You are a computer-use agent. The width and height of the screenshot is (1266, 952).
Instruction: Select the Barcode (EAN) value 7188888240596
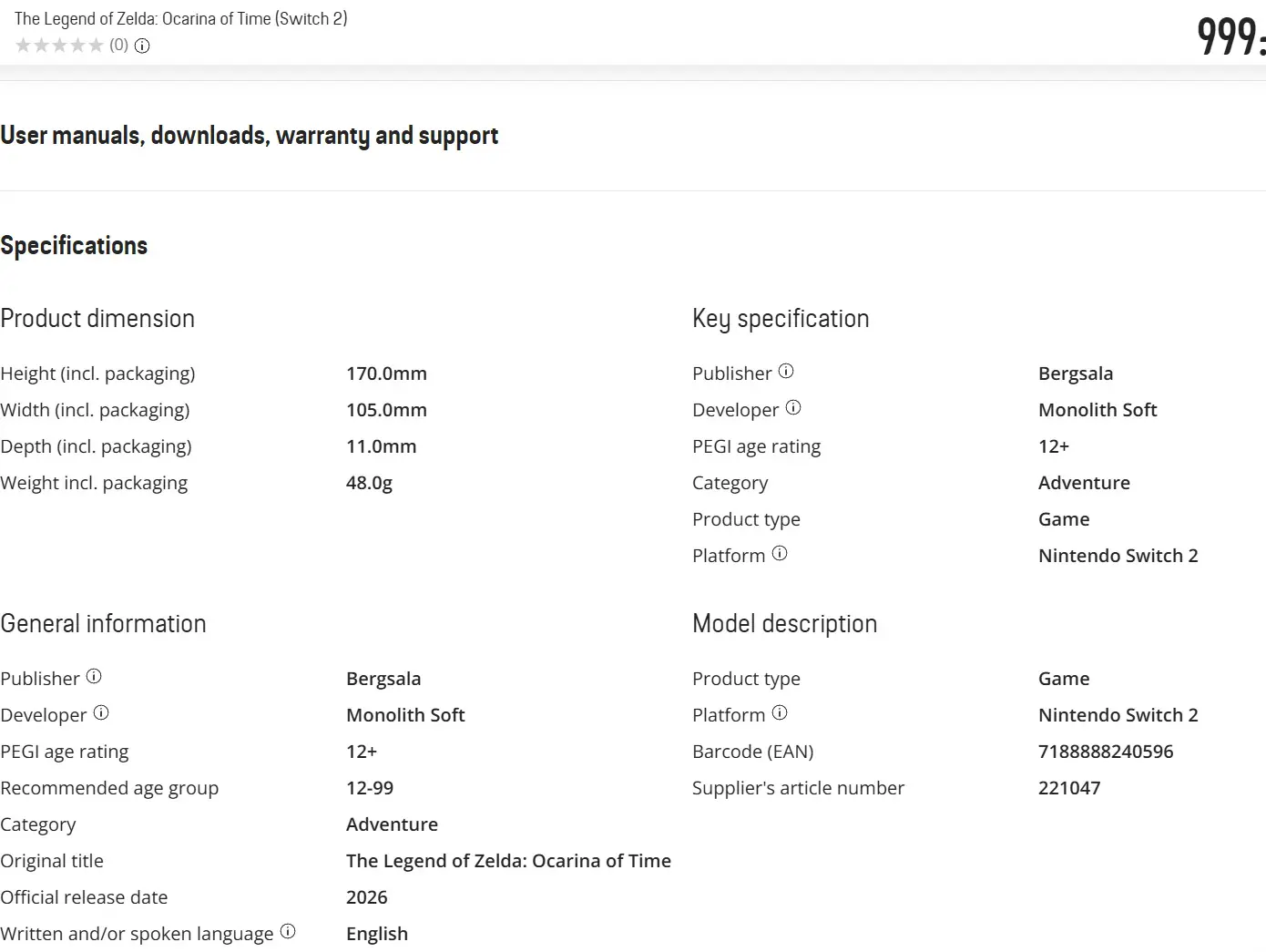tap(1106, 752)
